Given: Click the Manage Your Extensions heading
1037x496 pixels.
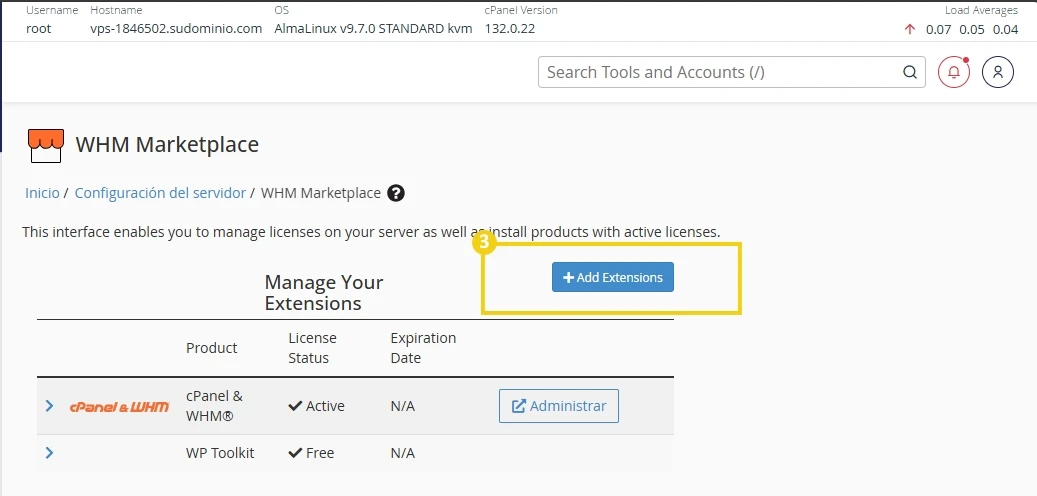Looking at the screenshot, I should click(323, 292).
